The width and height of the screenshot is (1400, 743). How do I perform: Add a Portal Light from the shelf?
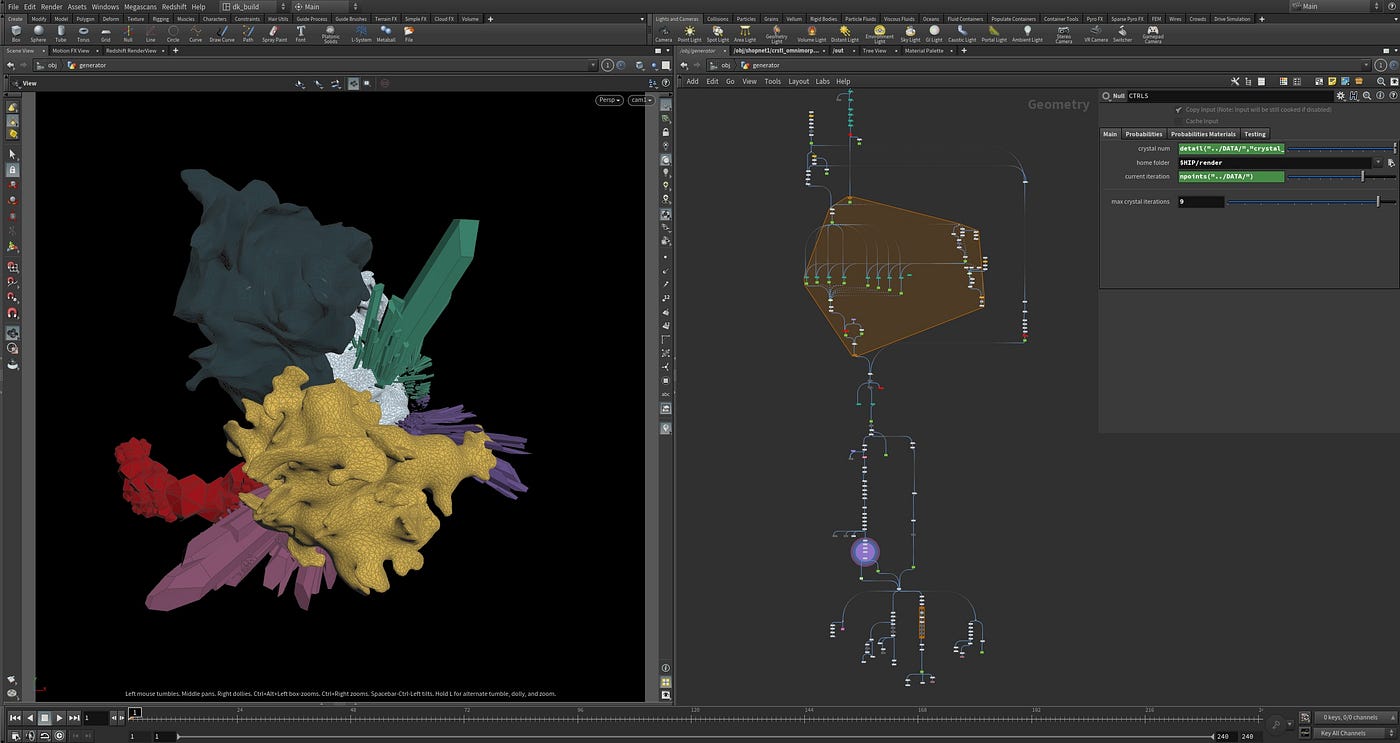click(x=994, y=34)
